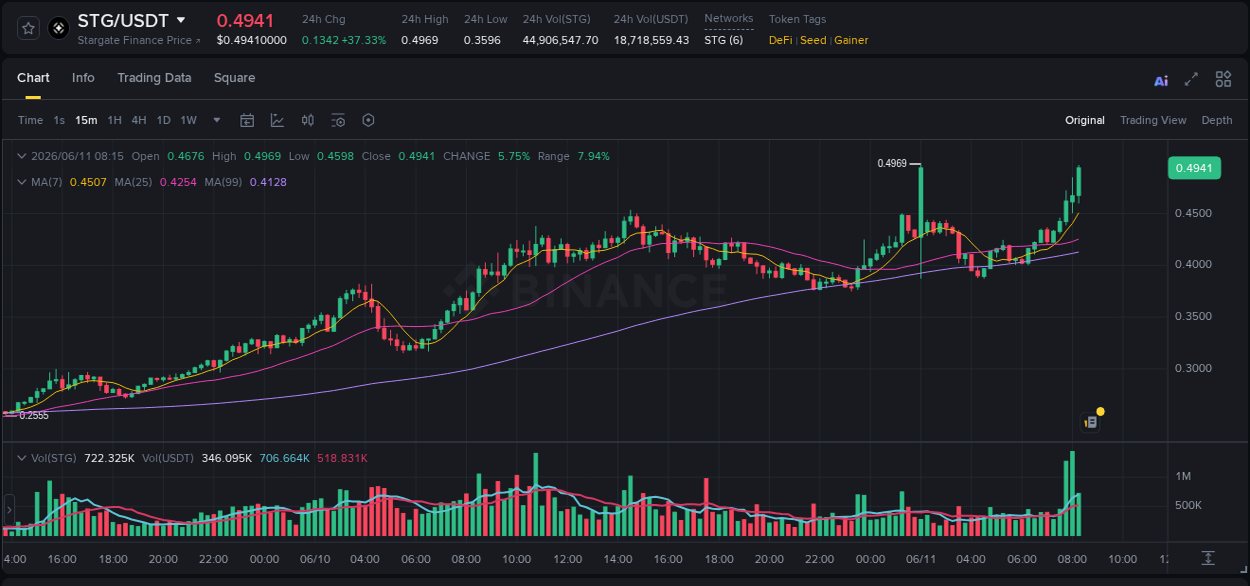Open the Trading Data tab
The height and width of the screenshot is (586, 1250).
tap(154, 78)
